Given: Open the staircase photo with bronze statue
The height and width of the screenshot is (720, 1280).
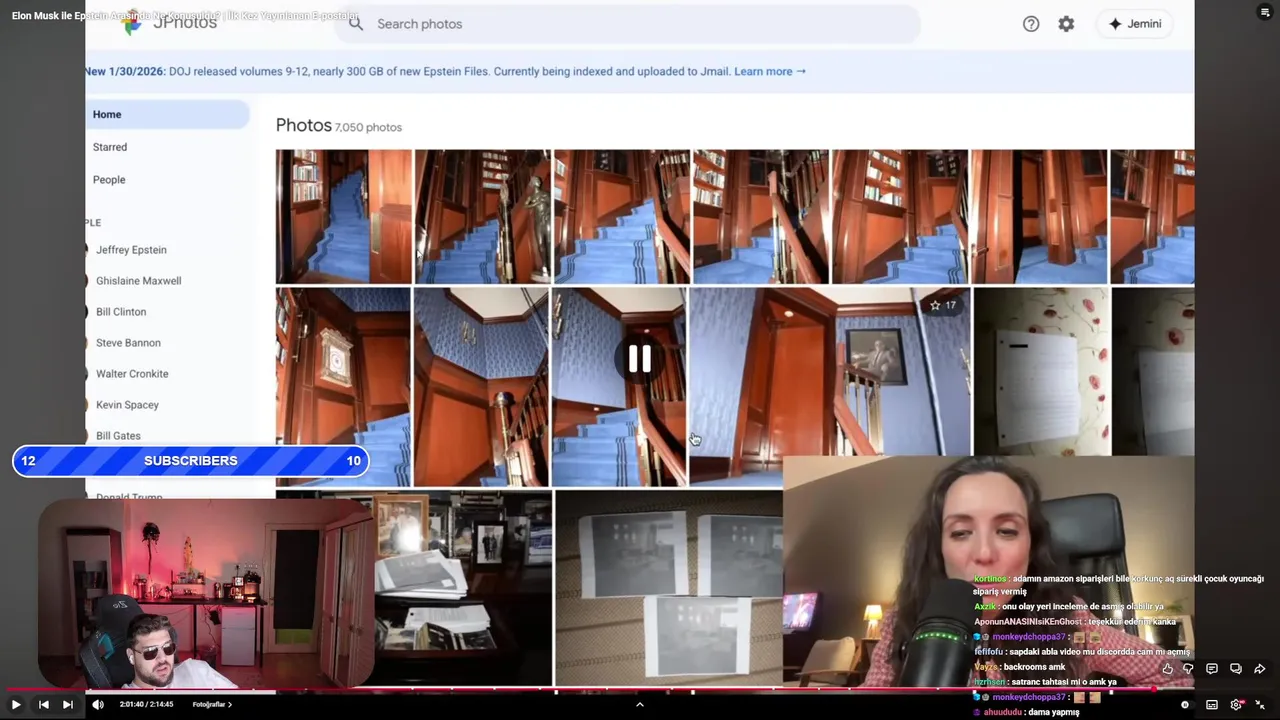Looking at the screenshot, I should point(482,216).
